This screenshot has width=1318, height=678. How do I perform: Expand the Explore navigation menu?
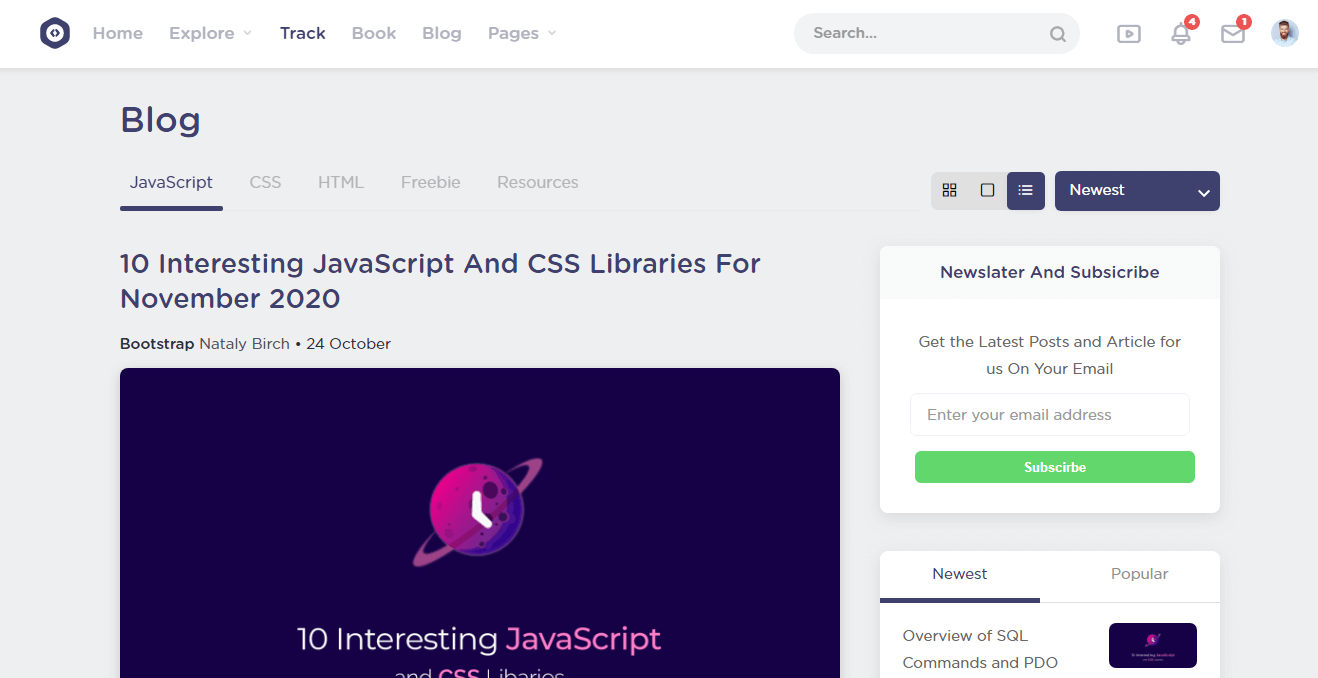(x=210, y=33)
